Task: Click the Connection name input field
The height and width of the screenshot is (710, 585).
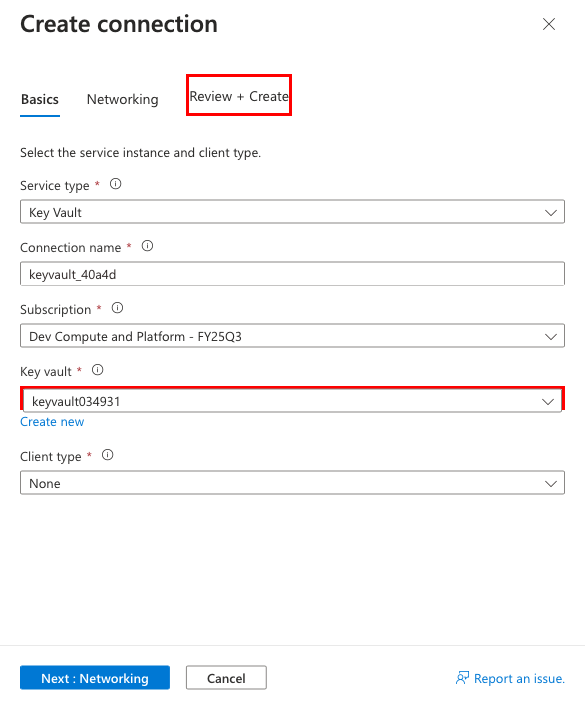Action: coord(292,274)
